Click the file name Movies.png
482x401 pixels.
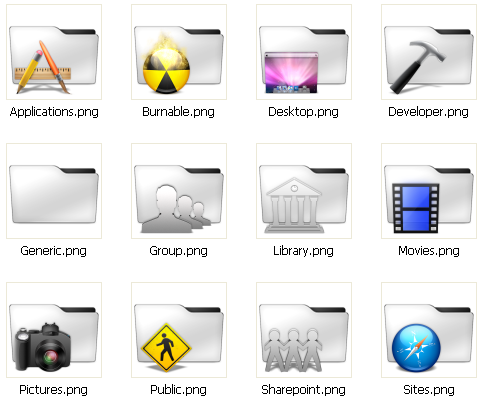pyautogui.click(x=429, y=251)
